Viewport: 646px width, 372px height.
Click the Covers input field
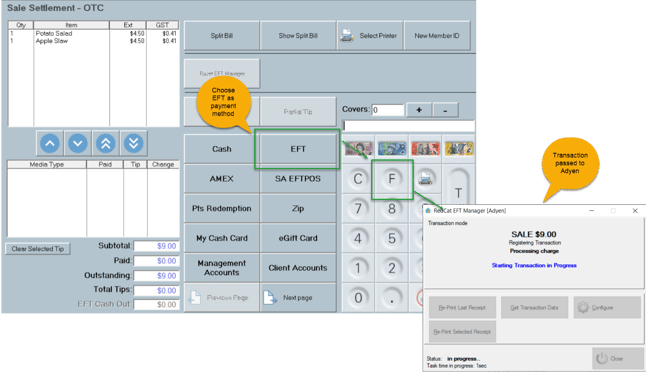click(388, 110)
